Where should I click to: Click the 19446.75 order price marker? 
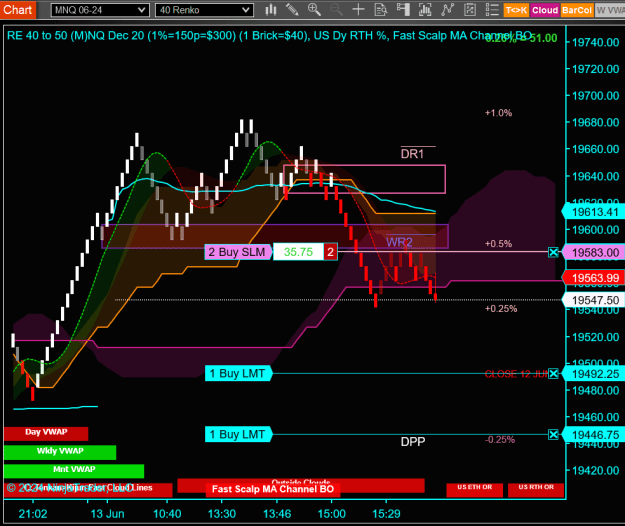click(x=594, y=435)
